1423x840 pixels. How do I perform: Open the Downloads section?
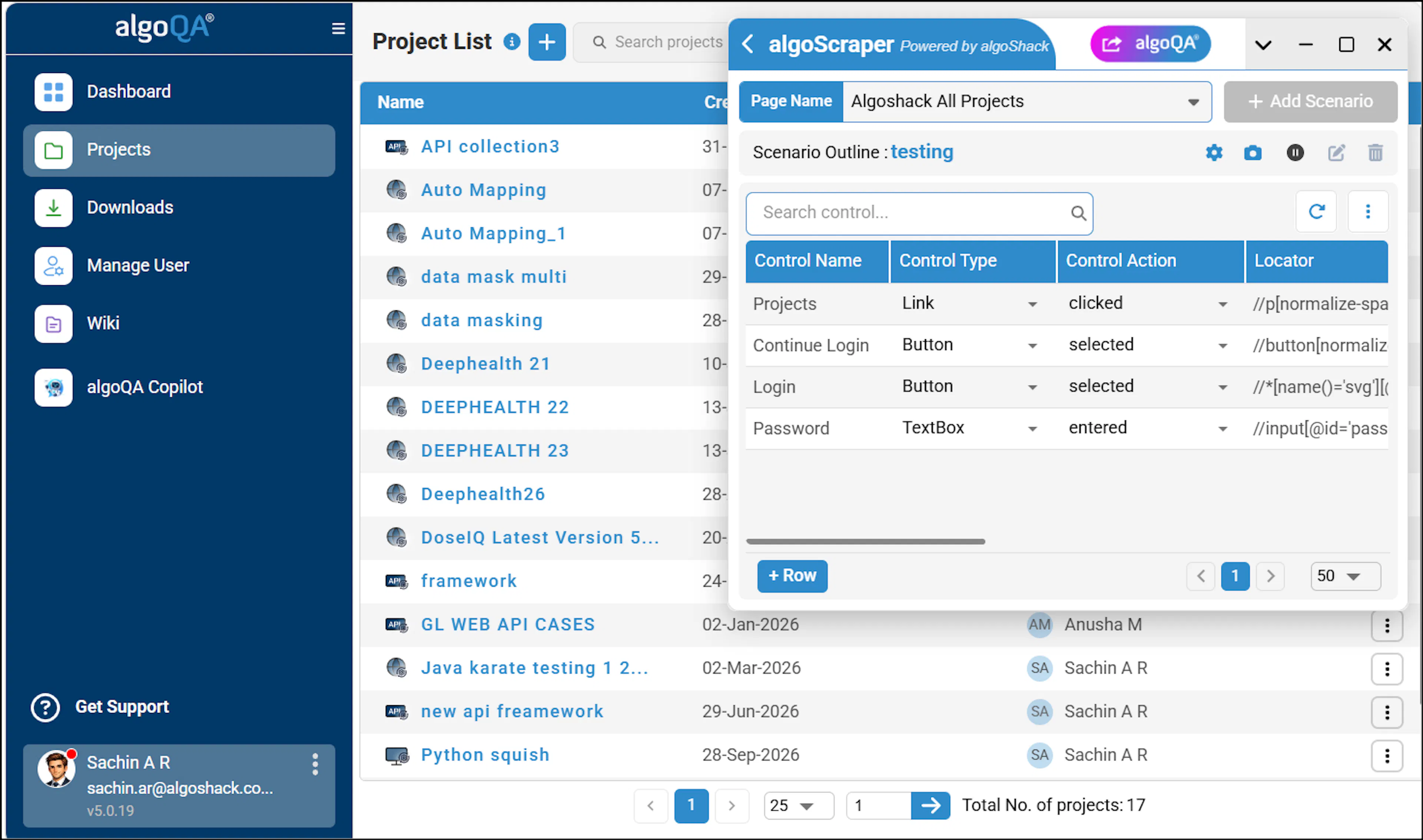179,208
